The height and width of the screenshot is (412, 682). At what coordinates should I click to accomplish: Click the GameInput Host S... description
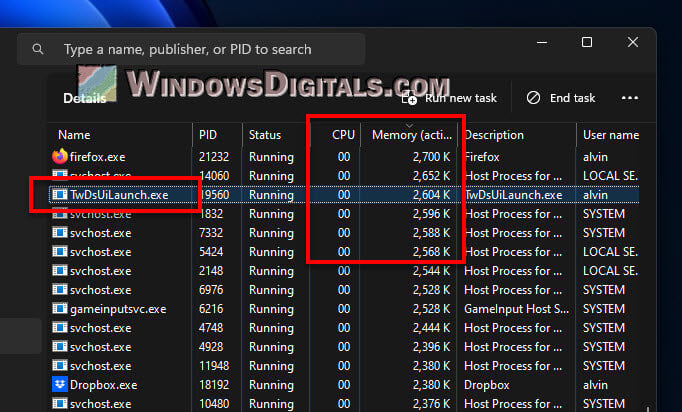pos(516,309)
